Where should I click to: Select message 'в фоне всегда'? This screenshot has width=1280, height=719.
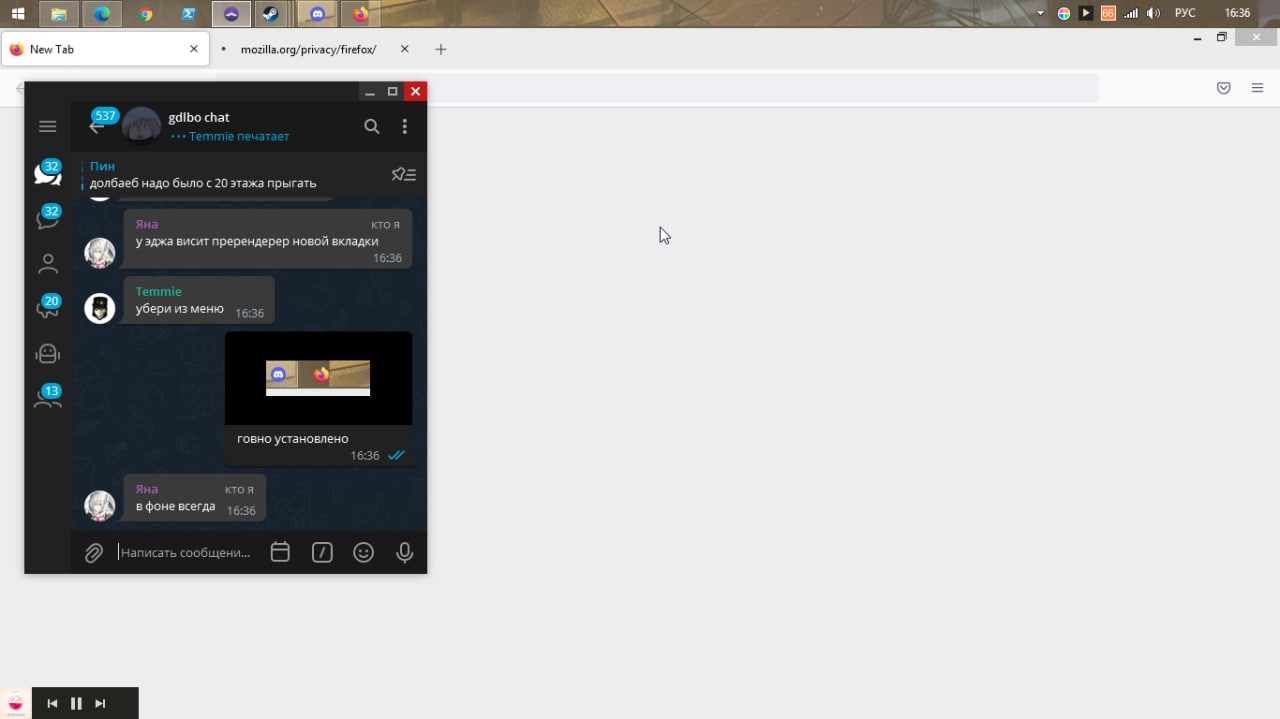pos(175,506)
